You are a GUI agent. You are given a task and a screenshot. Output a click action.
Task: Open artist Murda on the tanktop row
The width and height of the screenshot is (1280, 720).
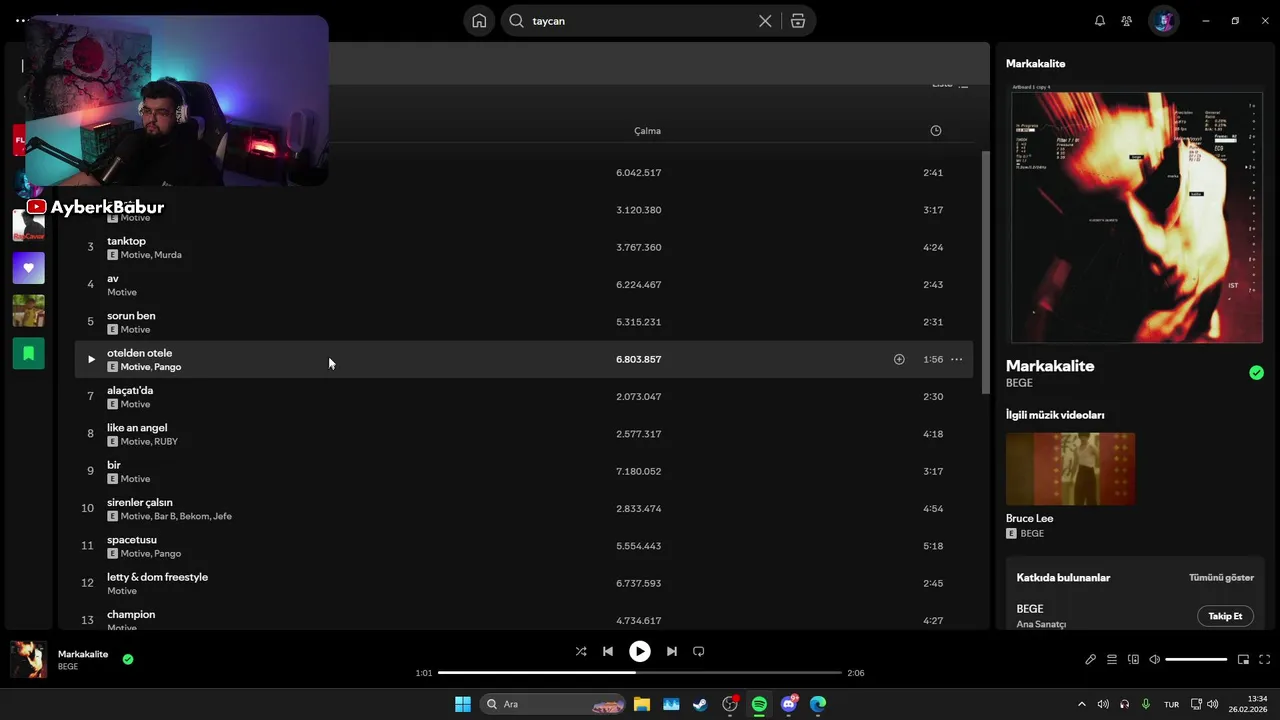point(168,255)
